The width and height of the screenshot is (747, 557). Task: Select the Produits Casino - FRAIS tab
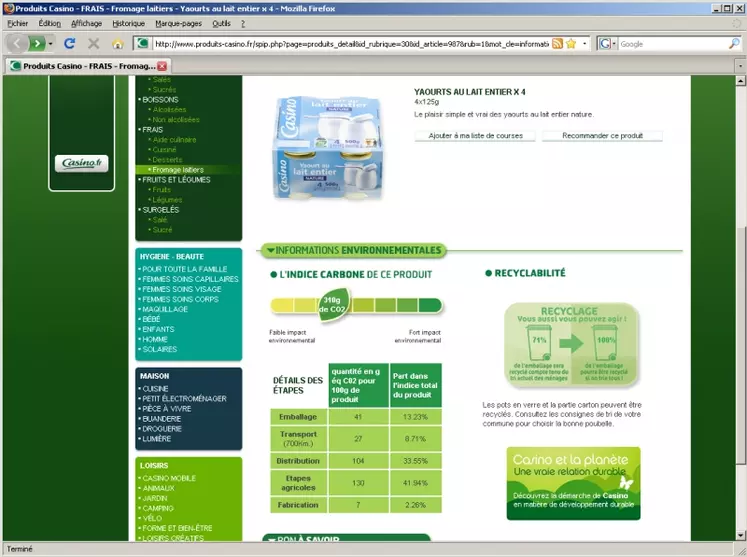(88, 66)
